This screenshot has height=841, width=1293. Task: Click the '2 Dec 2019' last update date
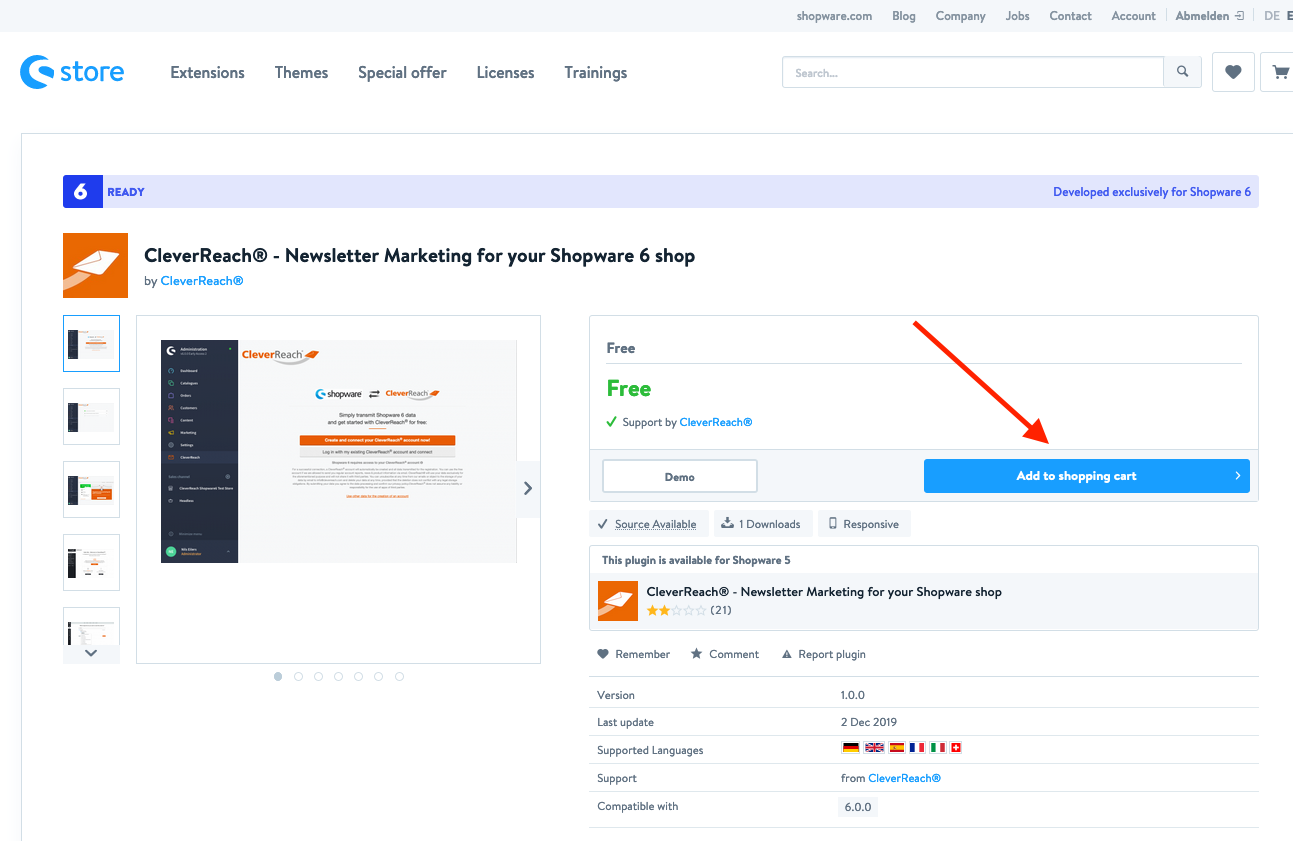pos(869,722)
